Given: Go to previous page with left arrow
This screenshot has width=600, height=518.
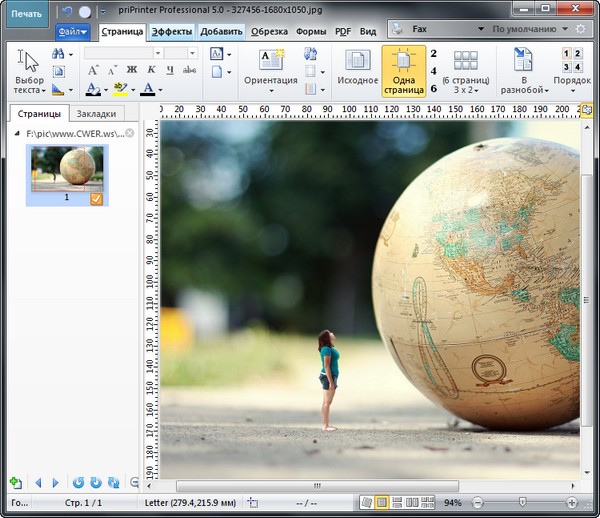Looking at the screenshot, I should click(39, 482).
